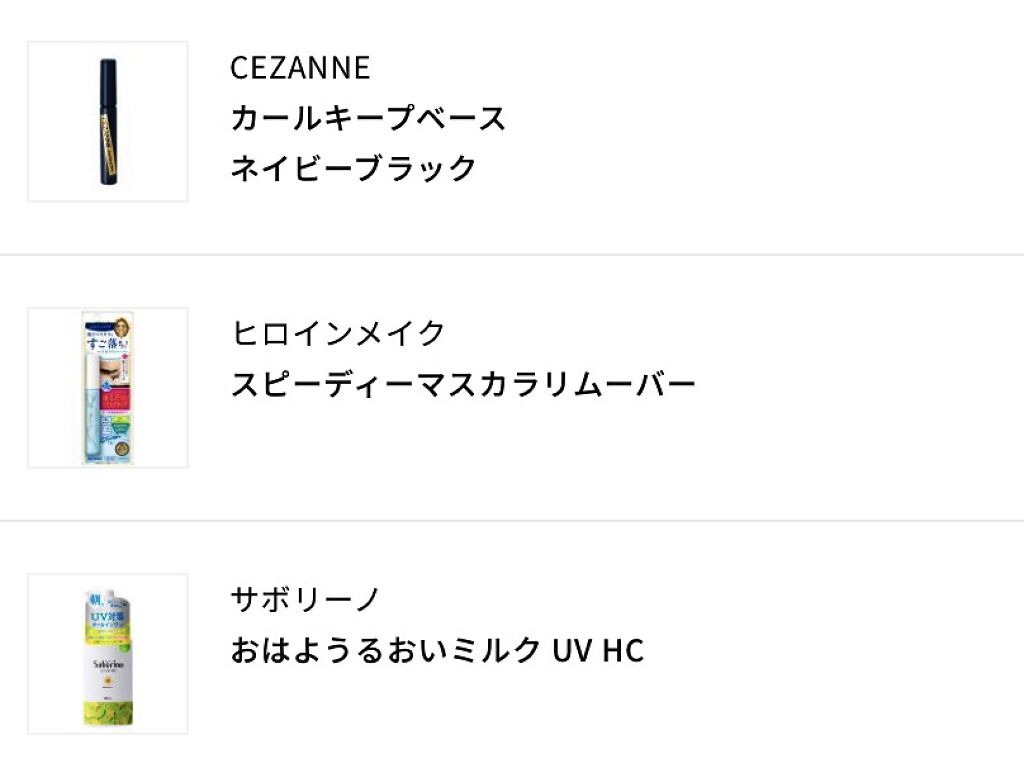1024x768 pixels.
Task: Click the ネイビーブラック color variant text
Action: click(353, 168)
